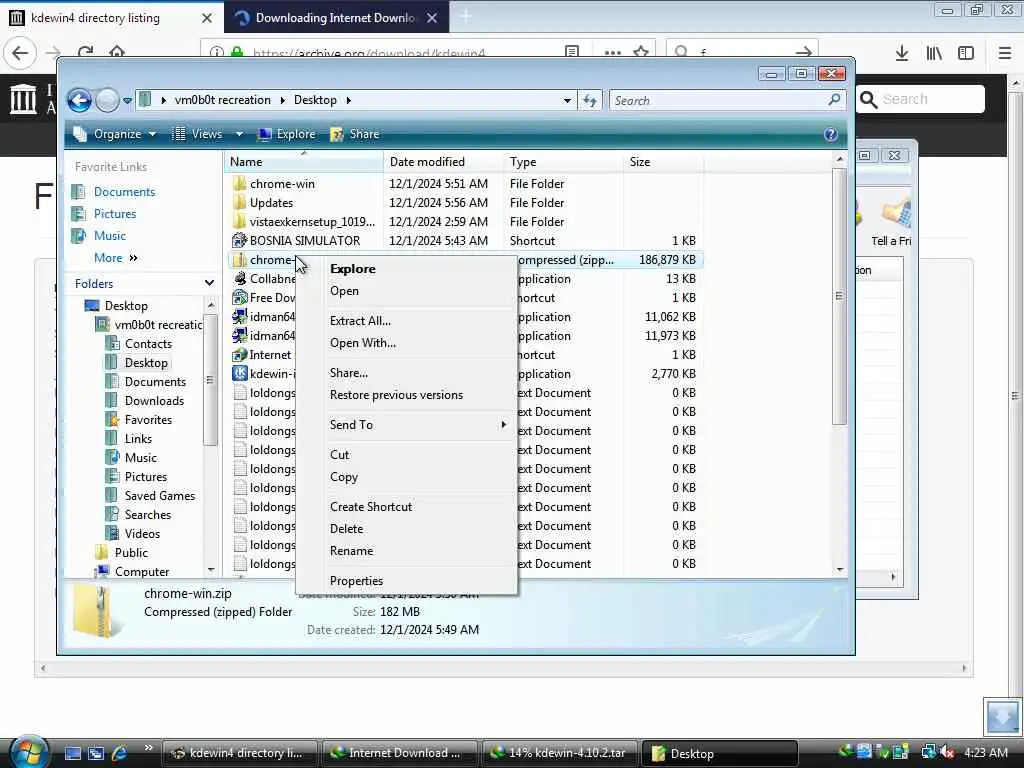1024x768 pixels.
Task: Click the volume muted tray icon
Action: pos(948,753)
